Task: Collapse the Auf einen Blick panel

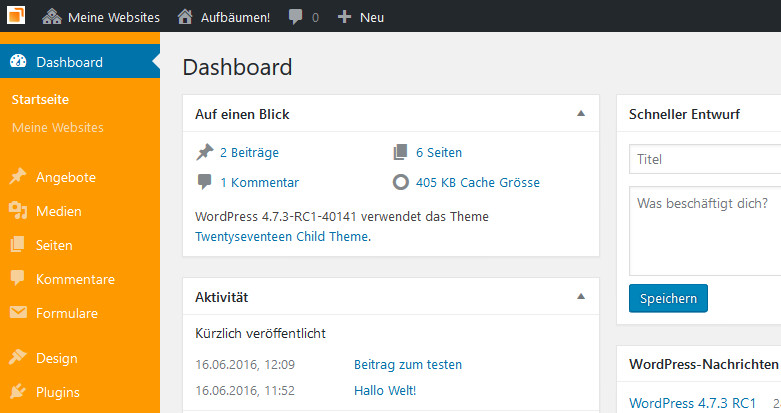Action: click(x=581, y=114)
